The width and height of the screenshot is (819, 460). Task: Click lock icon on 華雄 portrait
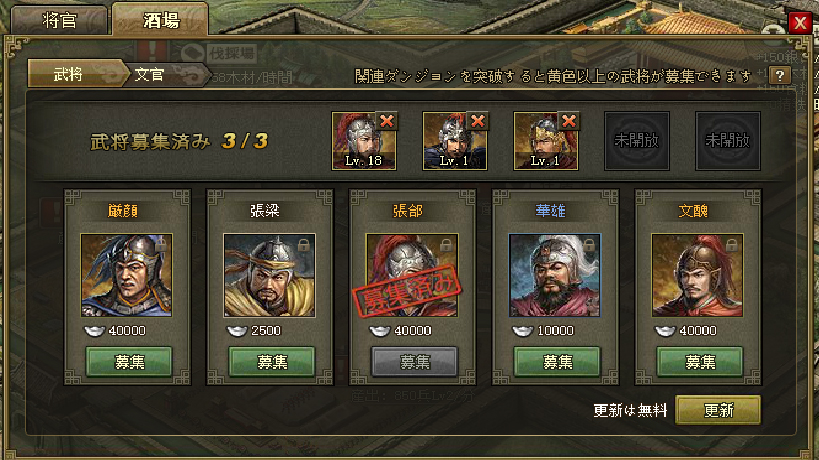point(589,244)
